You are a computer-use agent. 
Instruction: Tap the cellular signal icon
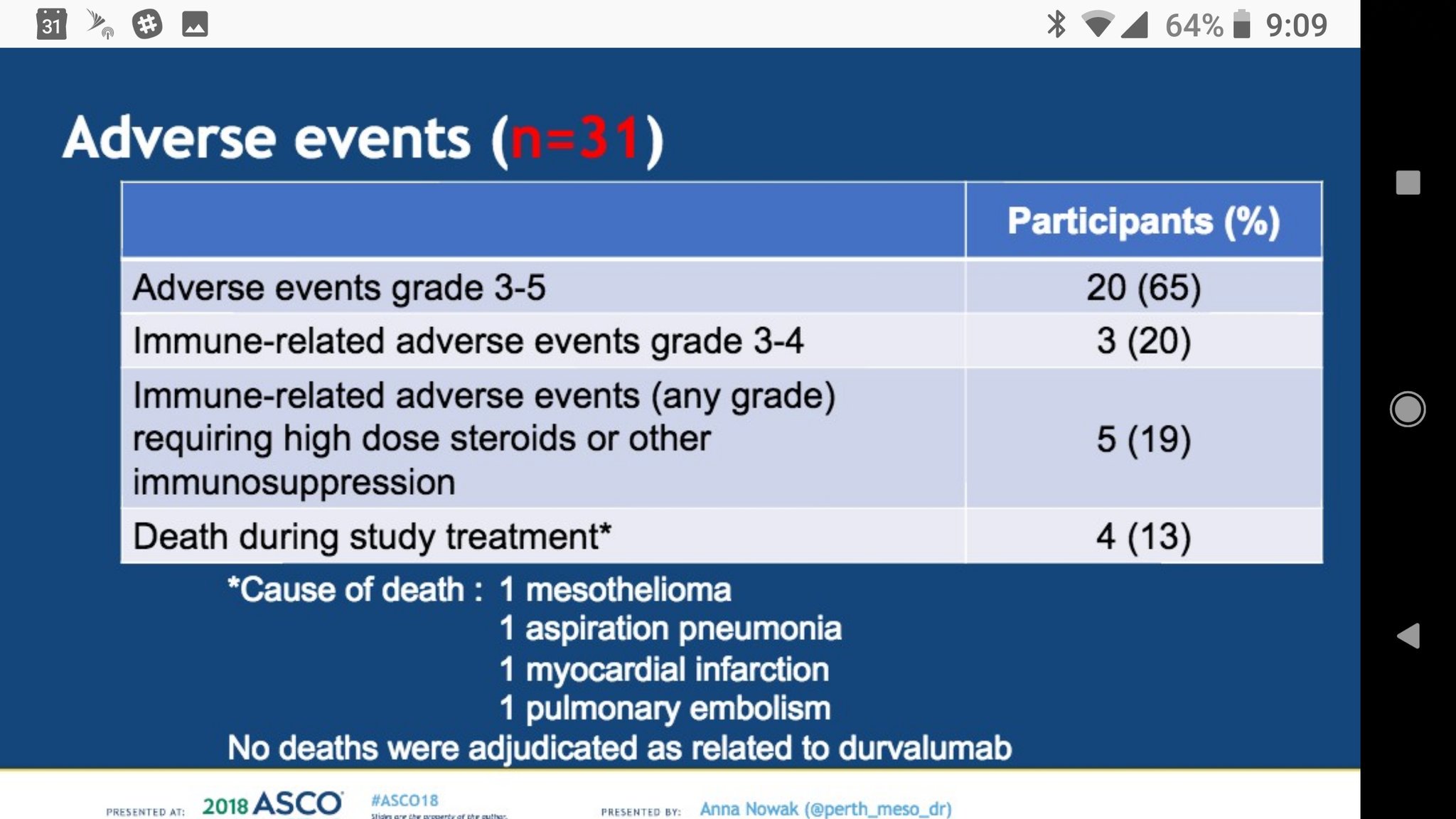point(1135,25)
